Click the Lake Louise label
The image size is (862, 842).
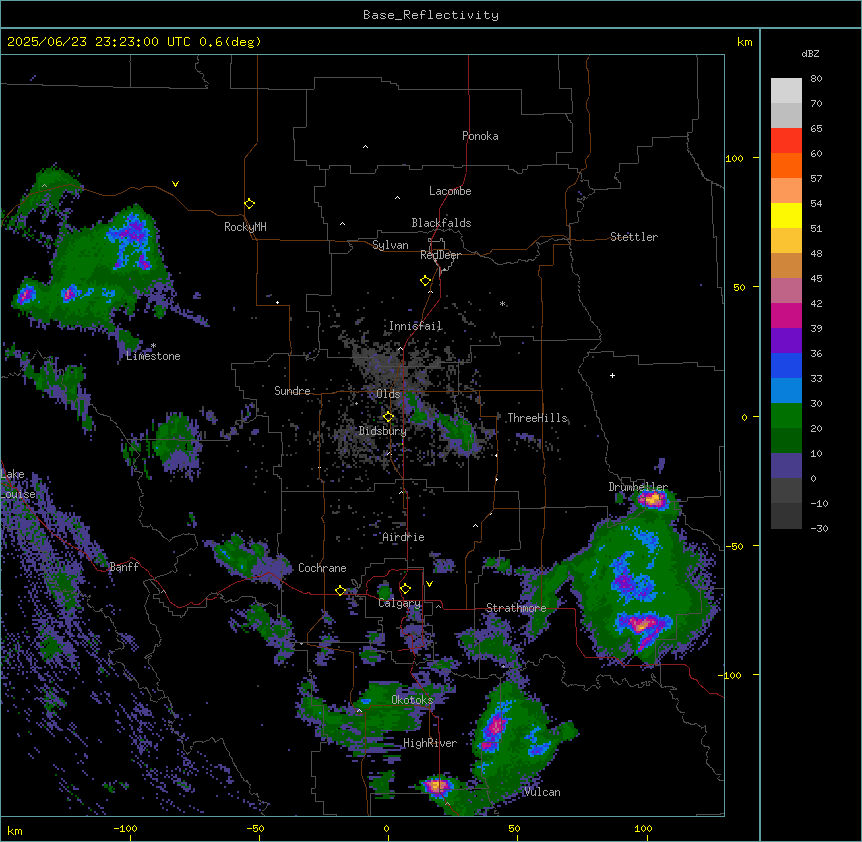(x=16, y=484)
